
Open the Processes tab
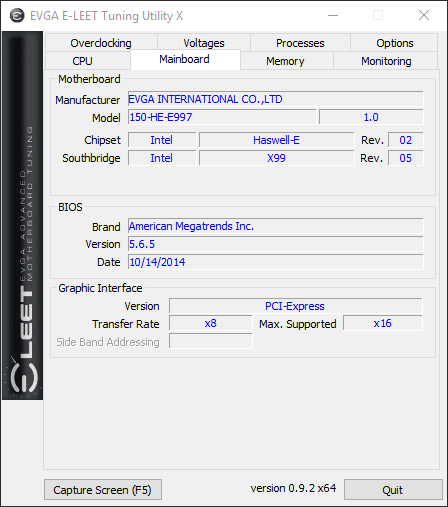point(300,43)
